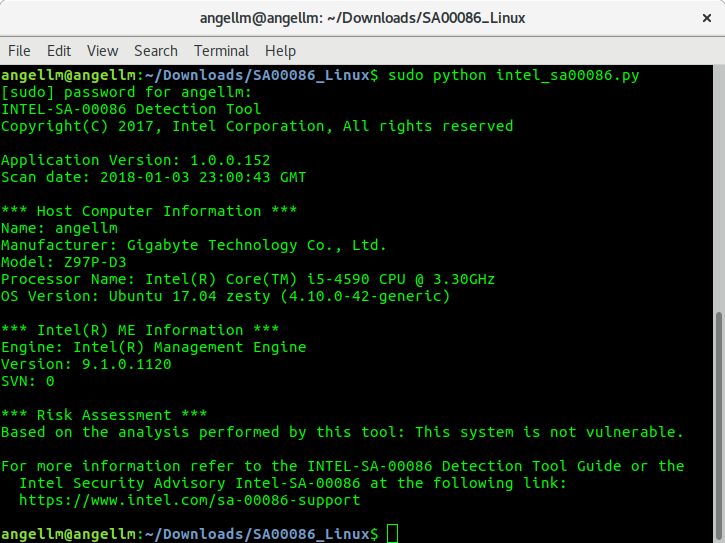
Task: Open the Terminal menu
Action: pyautogui.click(x=221, y=51)
